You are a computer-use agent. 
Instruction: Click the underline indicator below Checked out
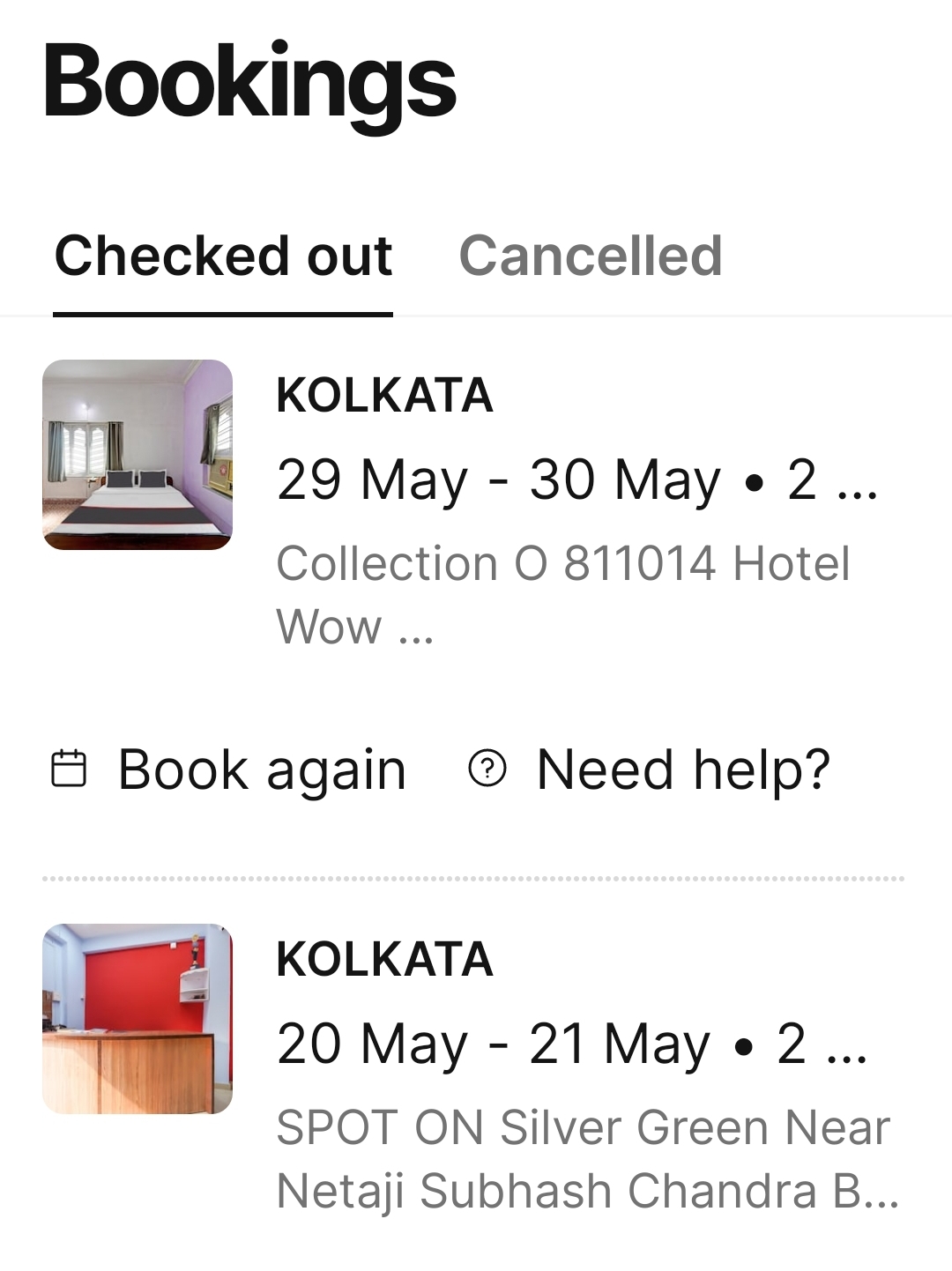pos(223,313)
